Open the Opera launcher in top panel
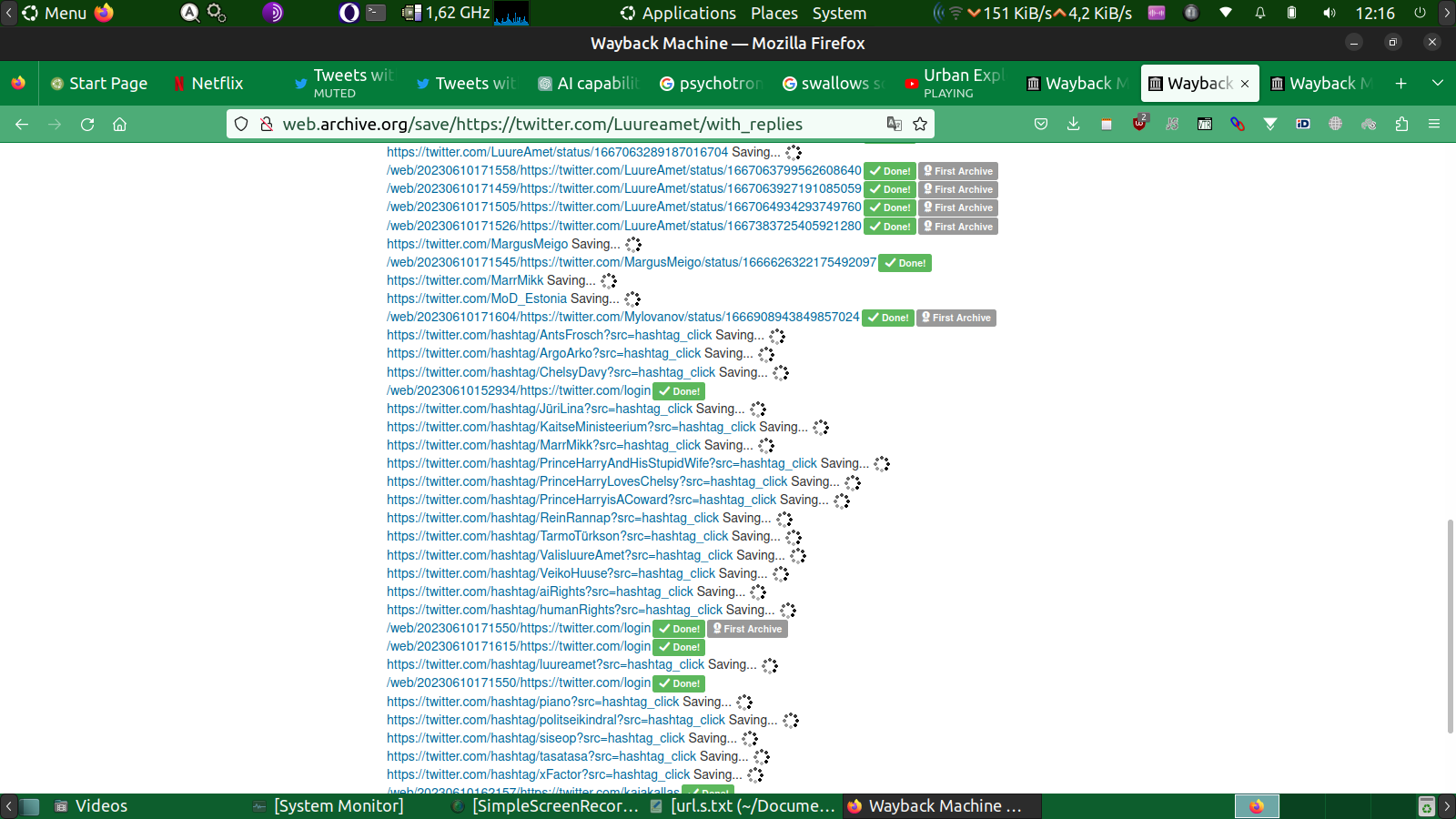This screenshot has width=1456, height=819. (x=349, y=13)
